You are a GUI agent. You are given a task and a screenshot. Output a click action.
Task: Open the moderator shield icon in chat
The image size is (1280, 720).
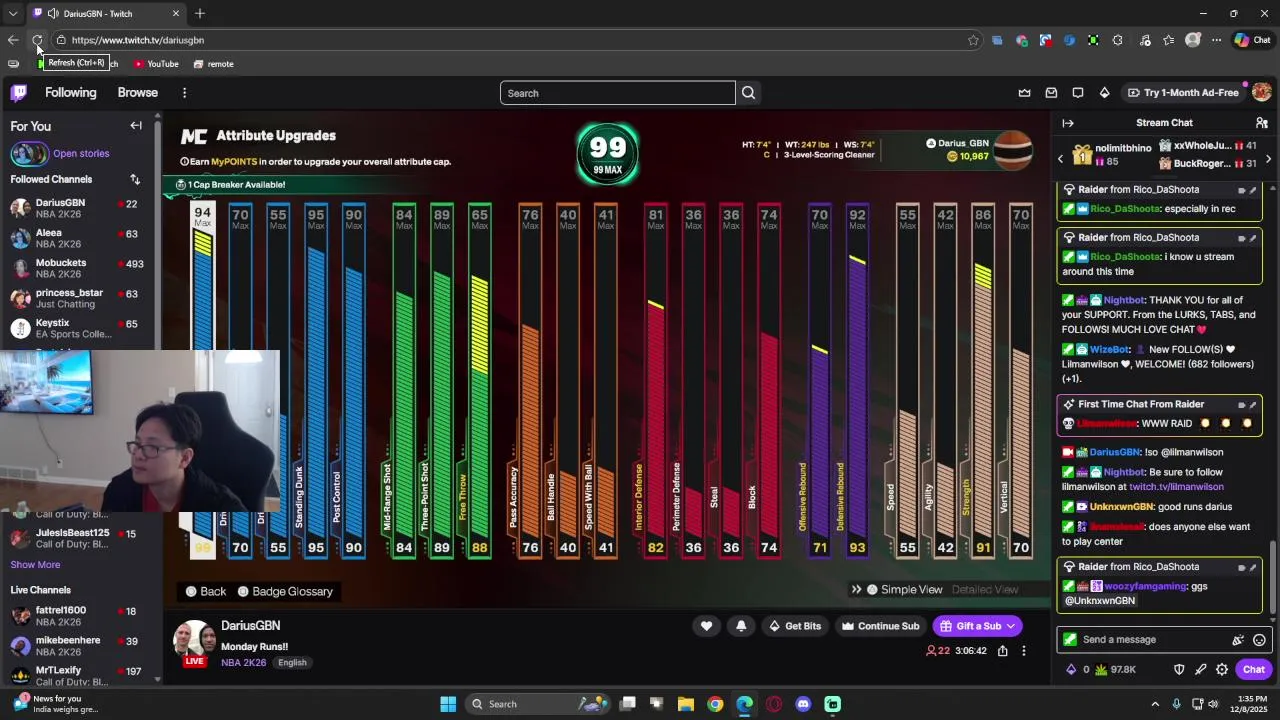1179,670
